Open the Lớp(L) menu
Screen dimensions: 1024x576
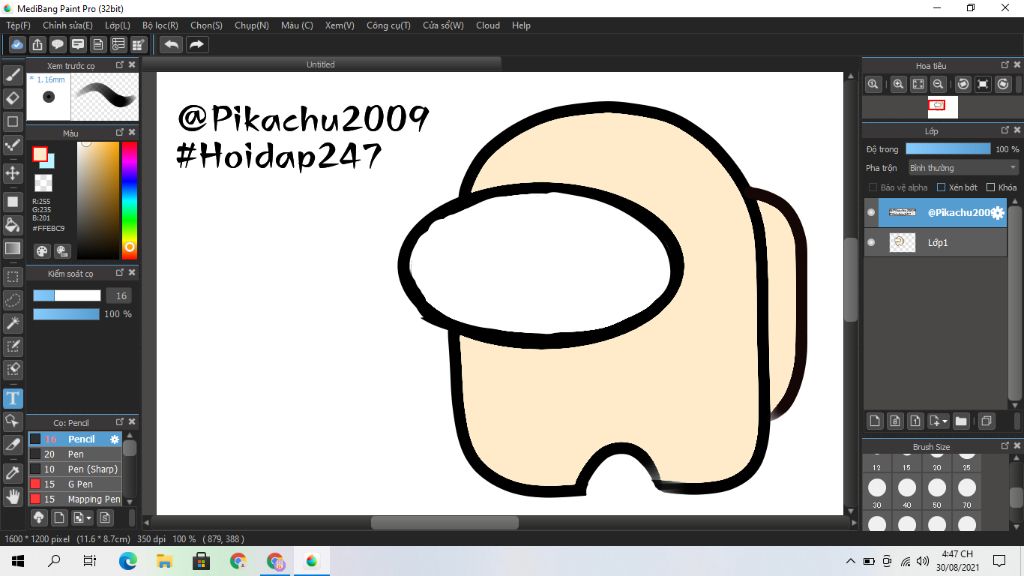point(118,25)
